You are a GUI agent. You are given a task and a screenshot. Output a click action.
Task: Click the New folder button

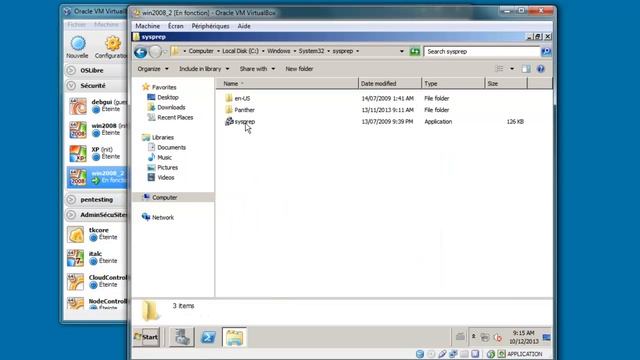pyautogui.click(x=299, y=69)
